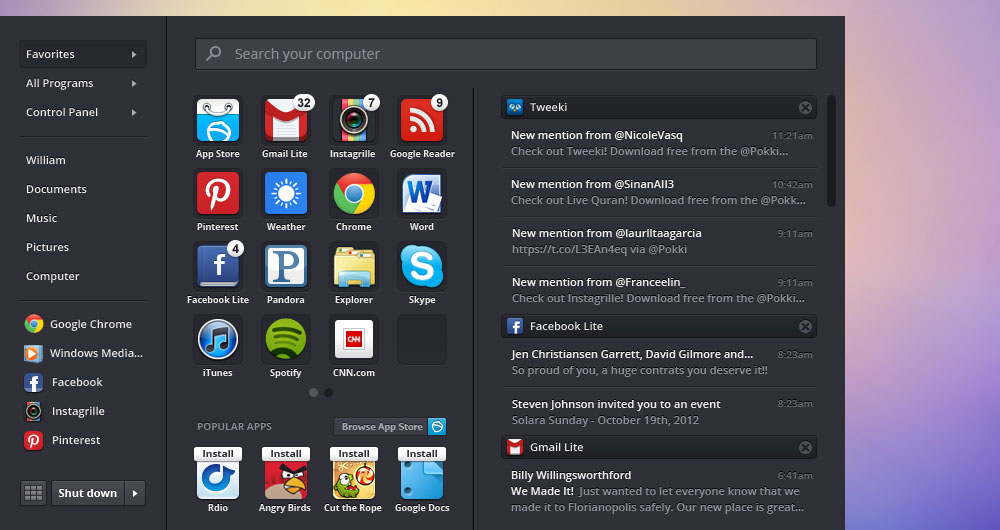
Task: Open the CNN.com app icon
Action: click(353, 340)
